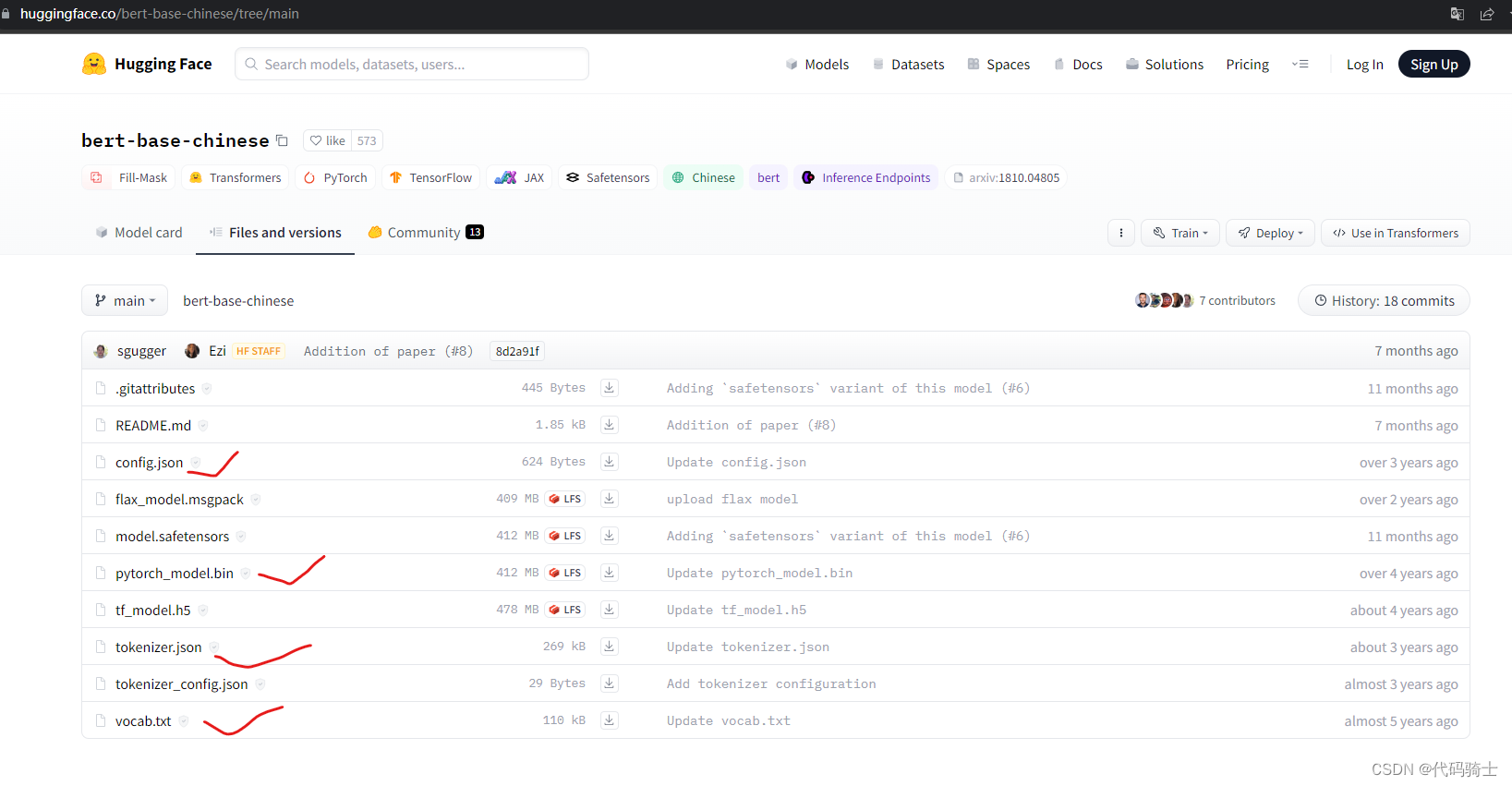Go to Datasets in the top navigation
The height and width of the screenshot is (786, 1512).
pyautogui.click(x=909, y=64)
